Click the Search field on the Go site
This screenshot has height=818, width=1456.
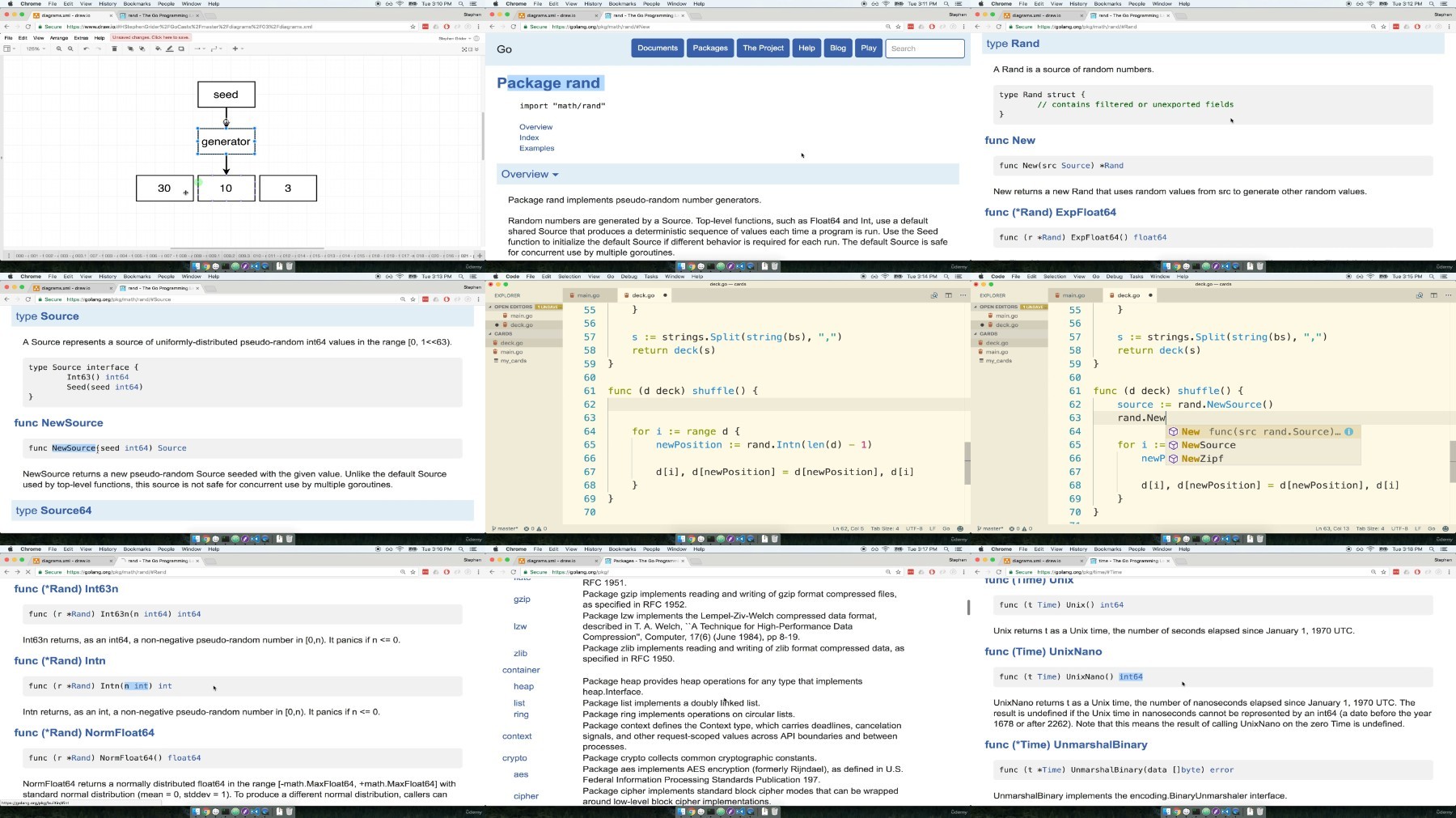tap(925, 49)
